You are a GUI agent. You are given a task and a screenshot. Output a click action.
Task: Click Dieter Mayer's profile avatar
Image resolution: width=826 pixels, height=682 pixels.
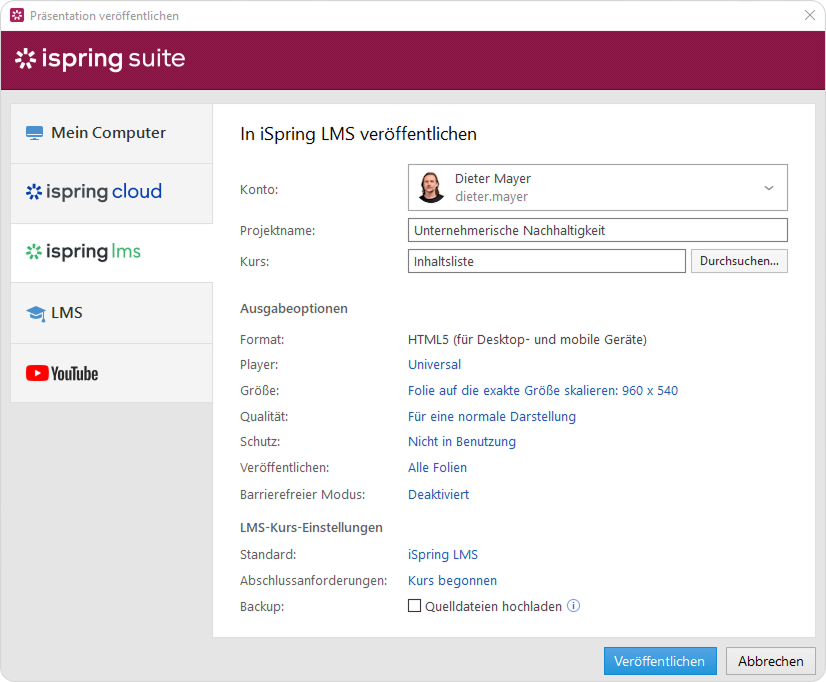(431, 187)
